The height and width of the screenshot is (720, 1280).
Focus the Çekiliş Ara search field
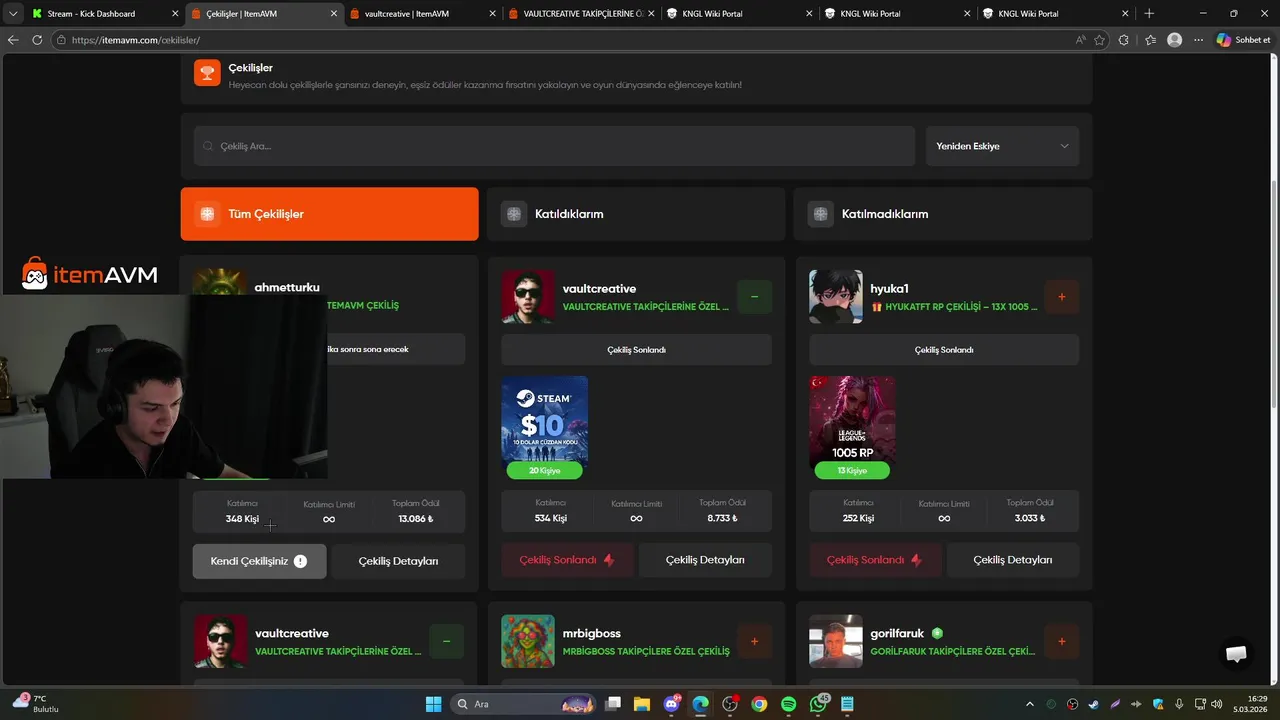point(554,146)
